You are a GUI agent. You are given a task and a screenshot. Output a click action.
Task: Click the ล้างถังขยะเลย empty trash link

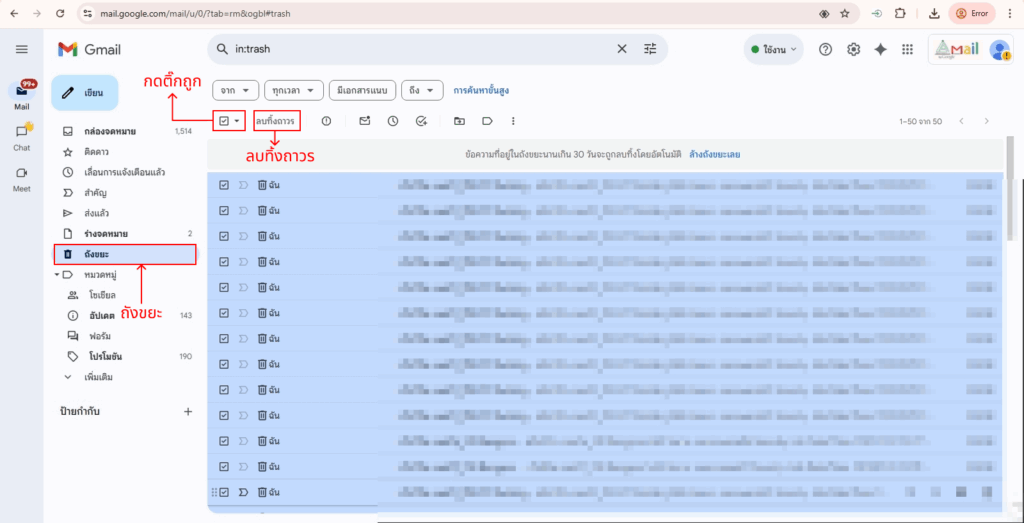(x=715, y=154)
